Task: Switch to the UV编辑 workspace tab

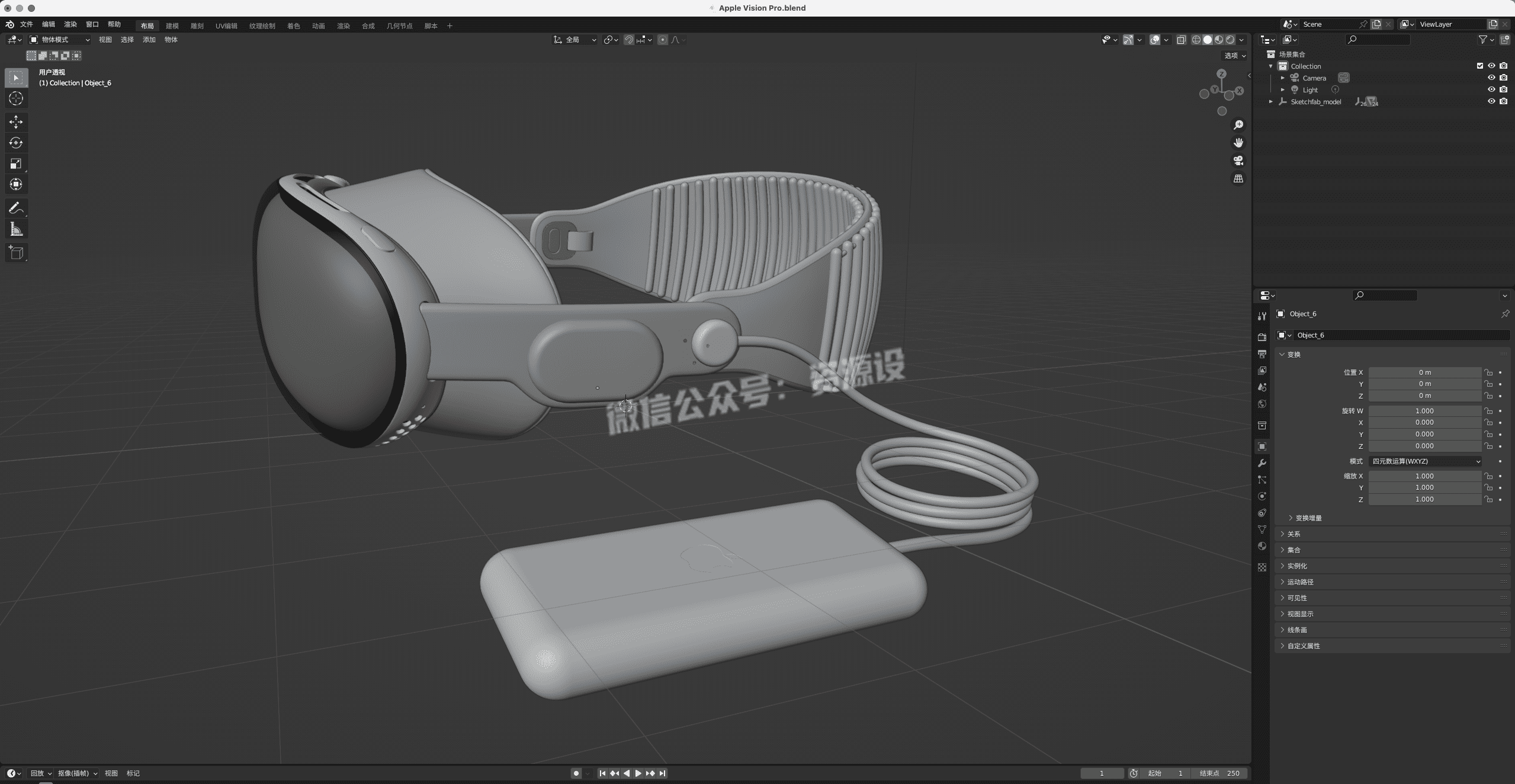Action: coord(226,25)
